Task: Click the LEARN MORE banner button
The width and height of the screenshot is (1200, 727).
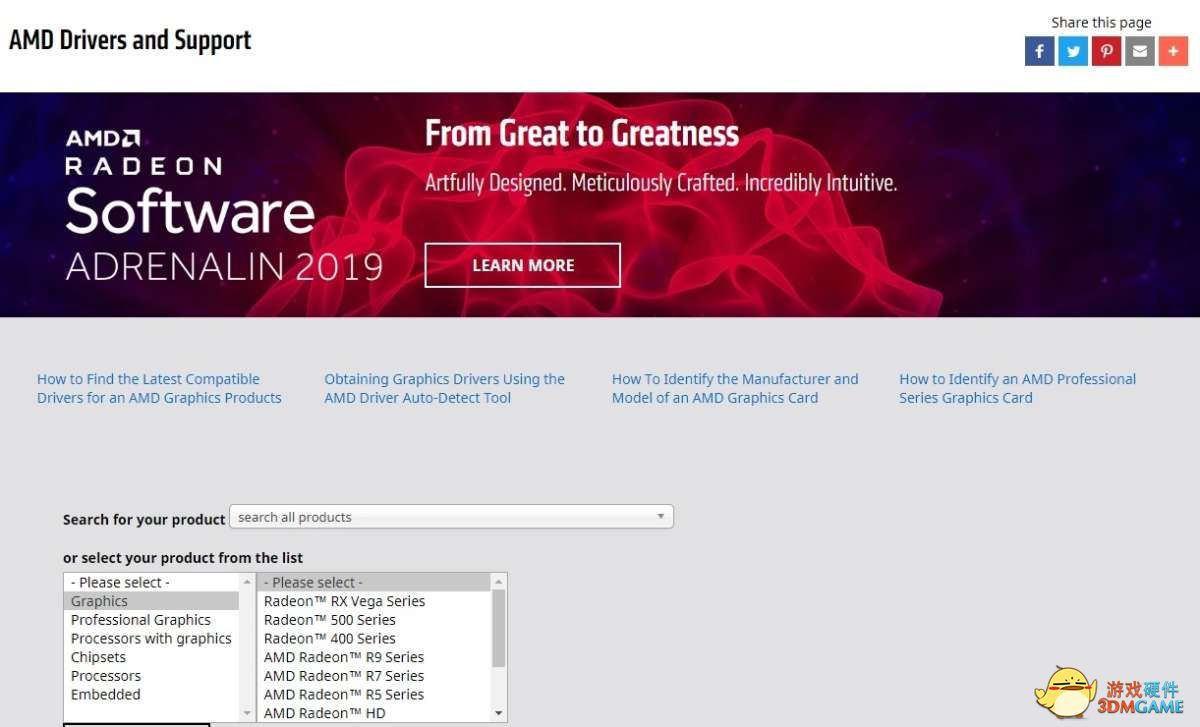Action: coord(523,265)
